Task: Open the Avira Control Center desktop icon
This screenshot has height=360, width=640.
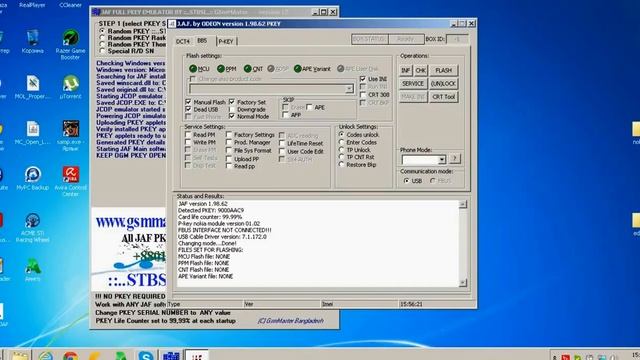Action: tap(70, 181)
